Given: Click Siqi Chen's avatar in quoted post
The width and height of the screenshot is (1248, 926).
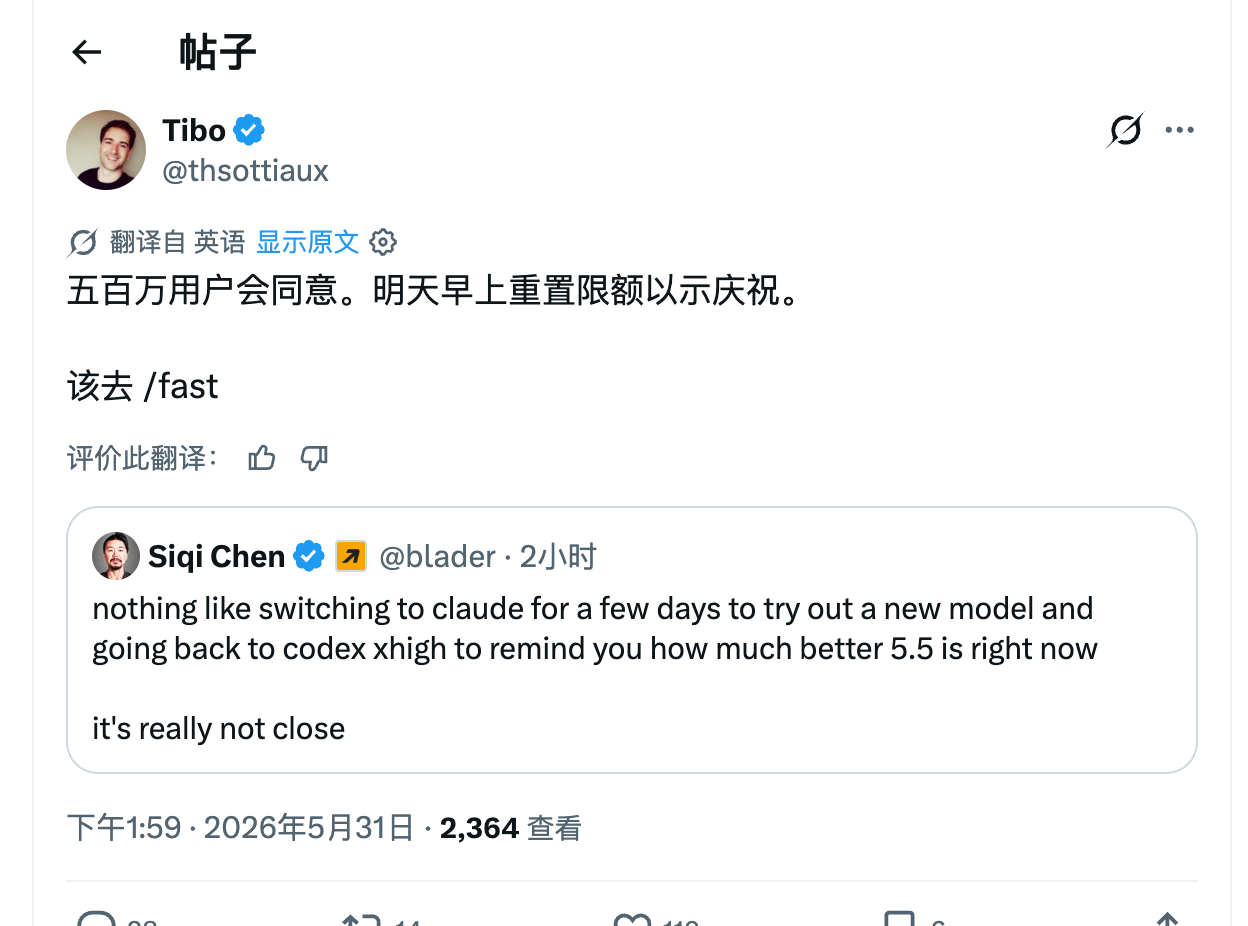Looking at the screenshot, I should 116,556.
